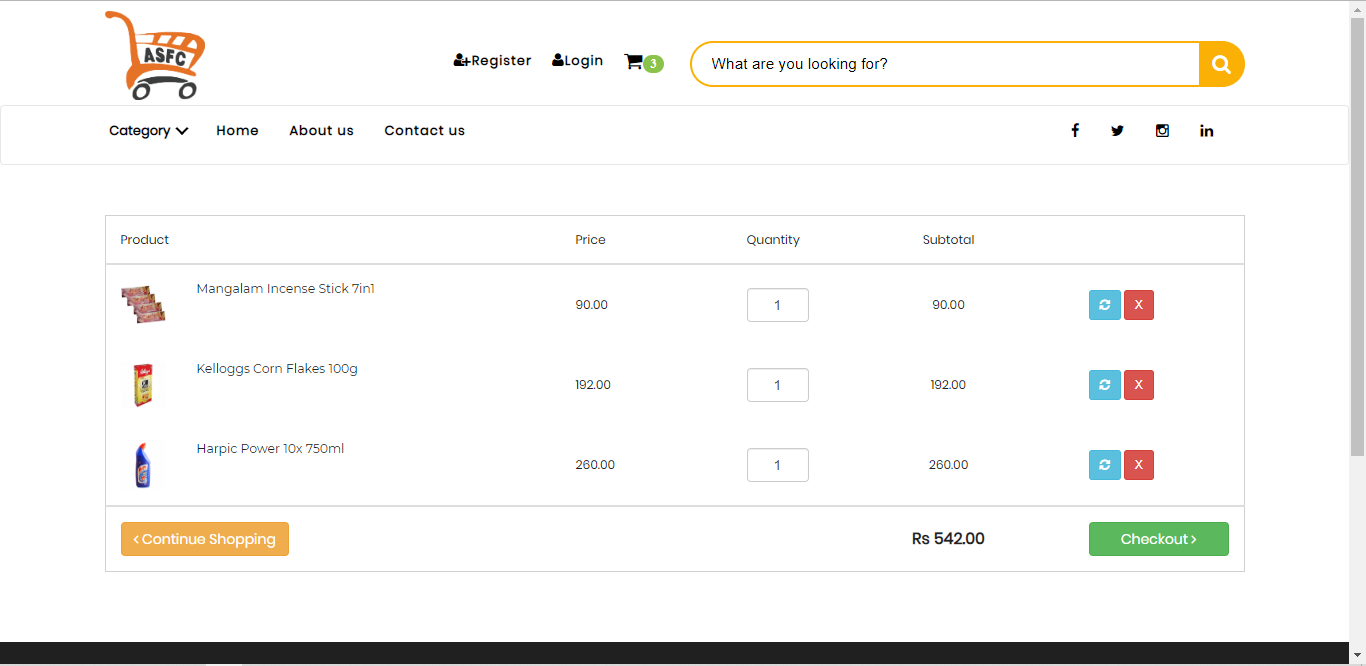Image resolution: width=1366 pixels, height=666 pixels.
Task: Update the Harpic Power row with refresh
Action: (1104, 465)
